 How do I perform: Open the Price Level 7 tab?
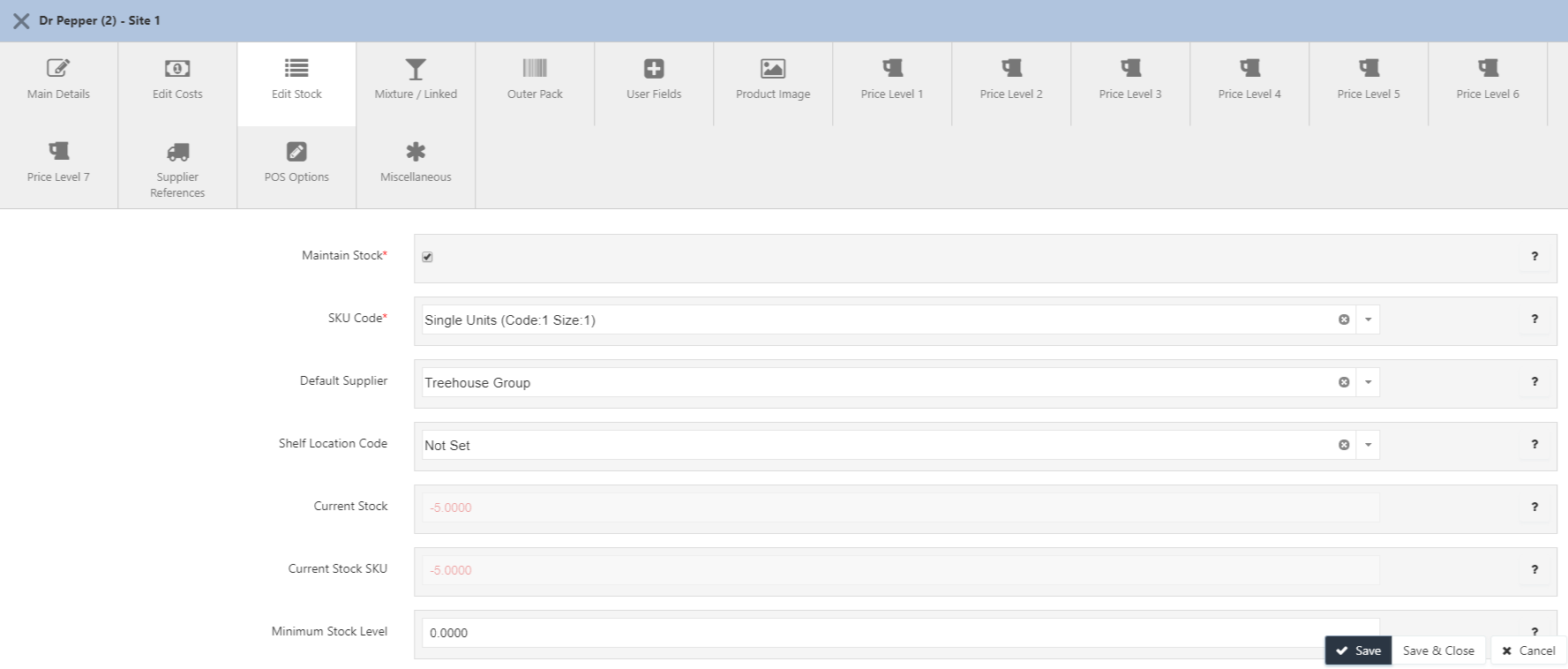58,167
